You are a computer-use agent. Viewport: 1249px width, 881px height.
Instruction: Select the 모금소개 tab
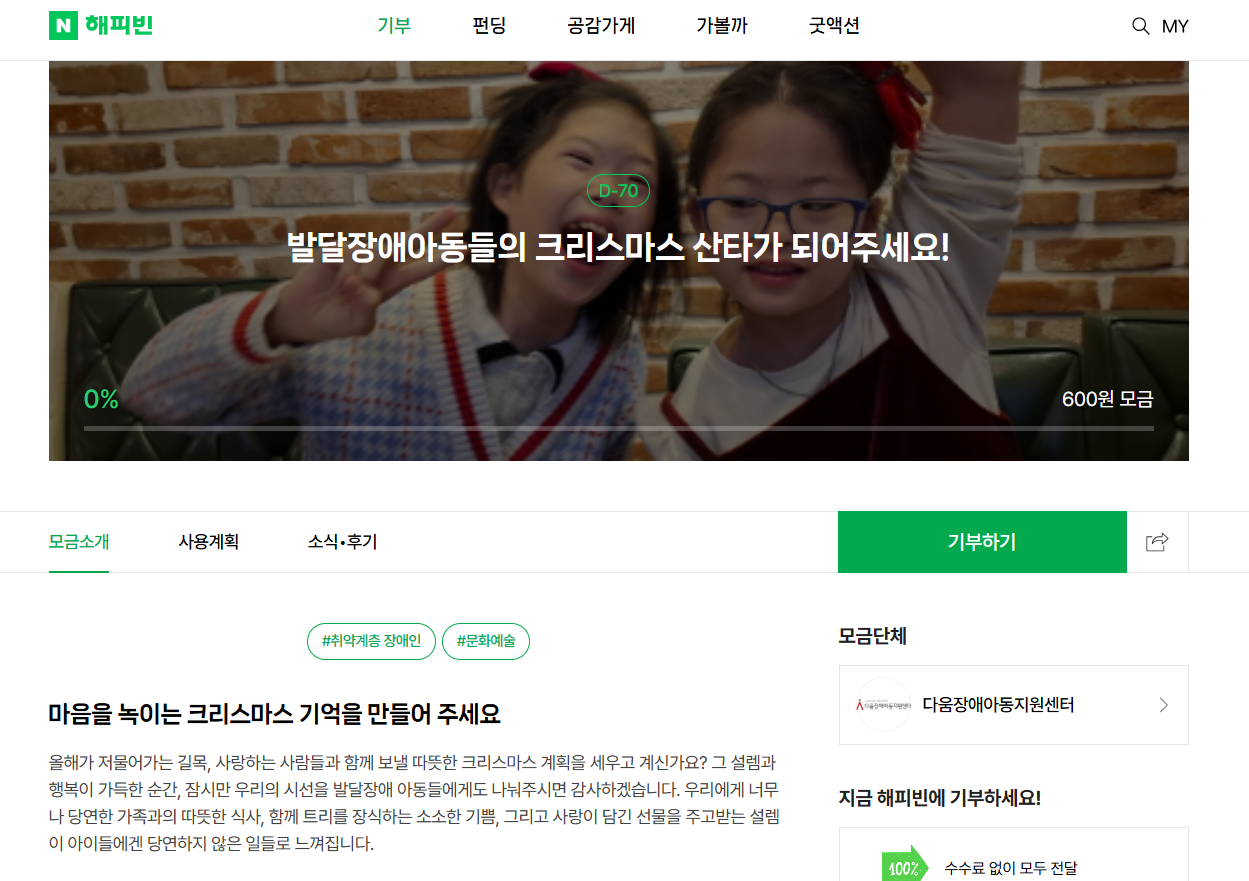tap(79, 542)
